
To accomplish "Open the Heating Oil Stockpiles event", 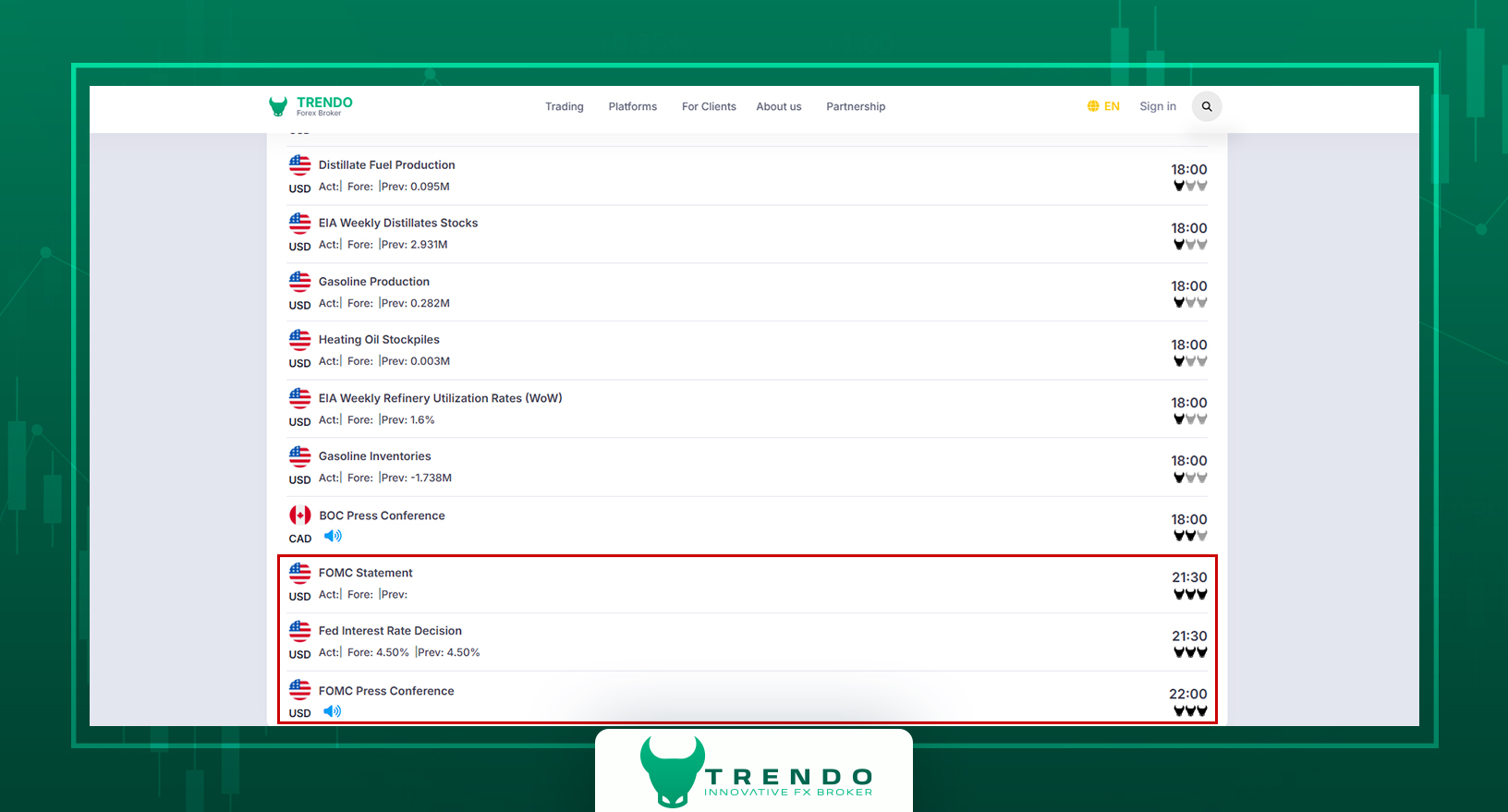I will click(x=379, y=339).
